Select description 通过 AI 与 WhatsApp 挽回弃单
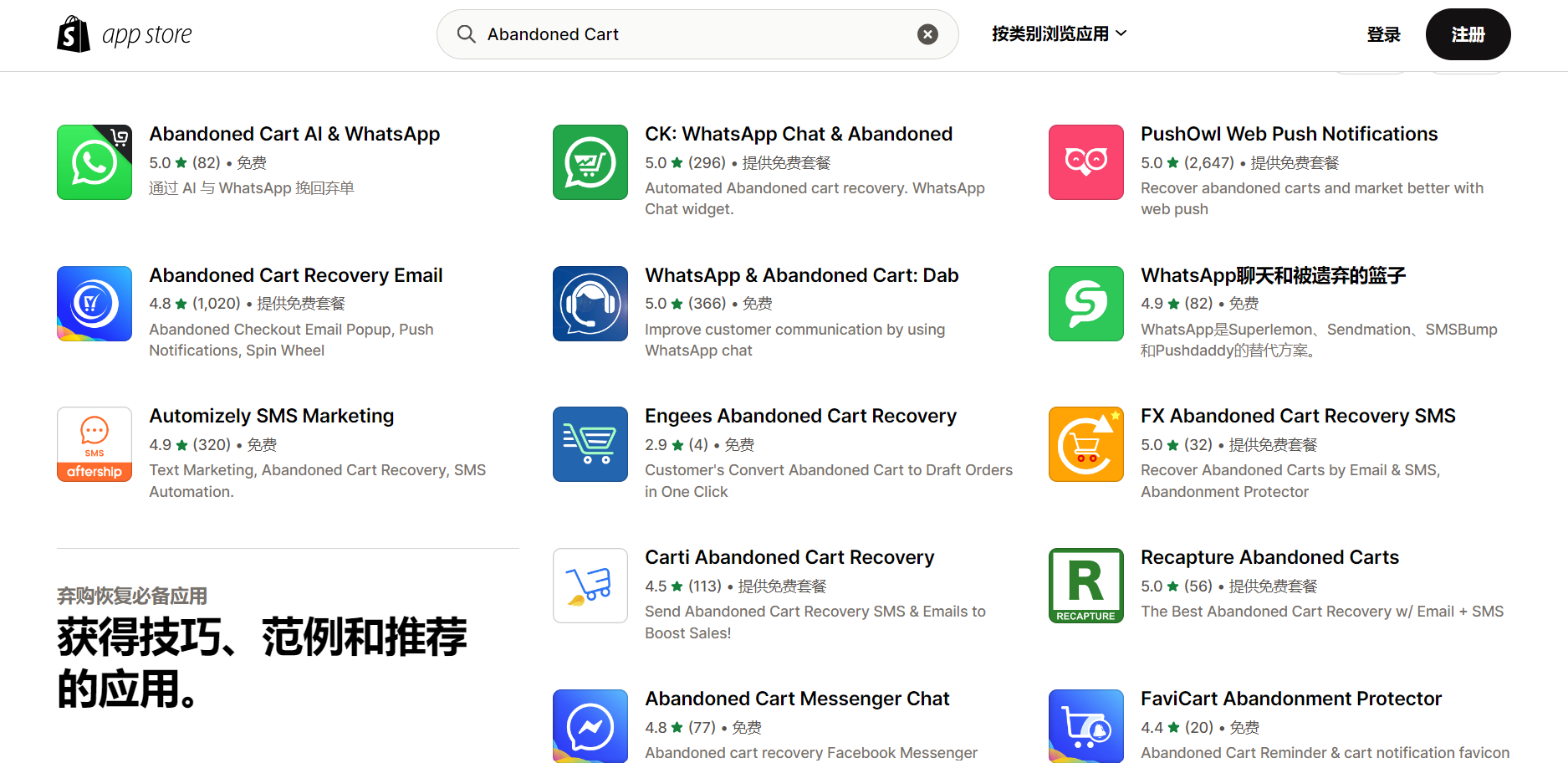1568x763 pixels. [252, 188]
